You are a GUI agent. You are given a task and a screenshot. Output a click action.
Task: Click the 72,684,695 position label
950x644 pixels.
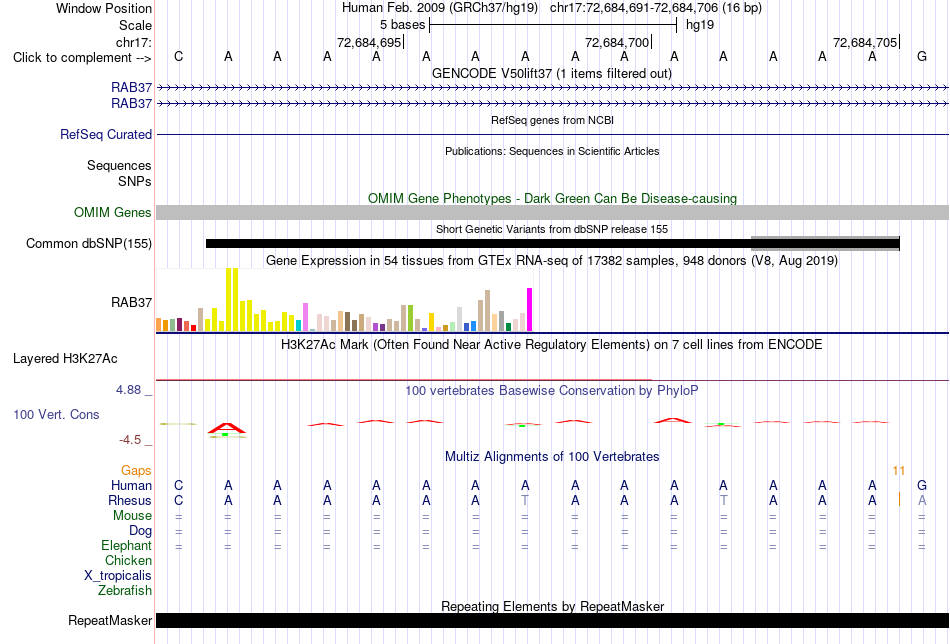tap(369, 42)
